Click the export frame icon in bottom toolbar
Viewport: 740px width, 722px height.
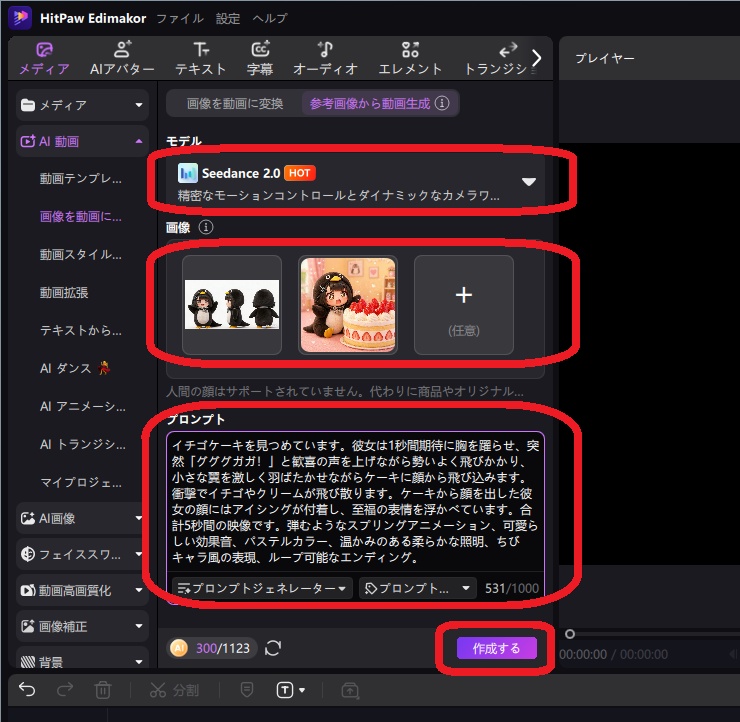350,690
